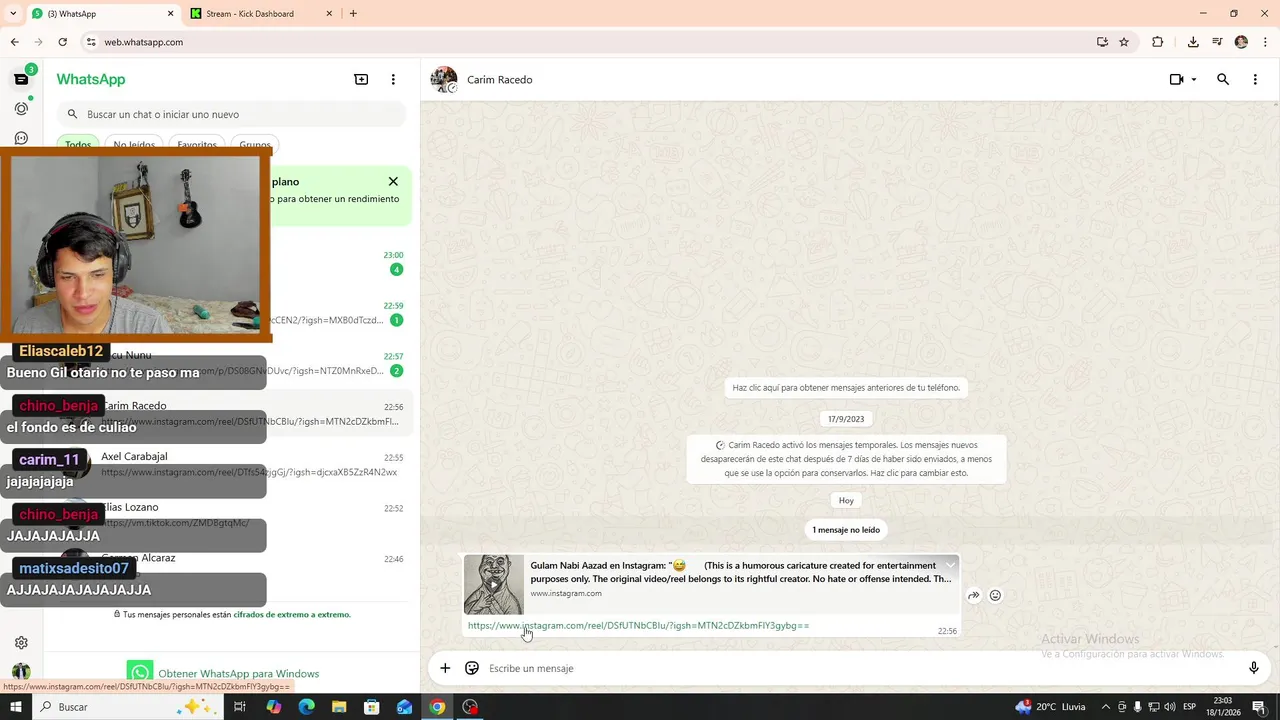Open WhatsApp main menu three dots
Viewport: 1280px width, 720px height.
393,79
